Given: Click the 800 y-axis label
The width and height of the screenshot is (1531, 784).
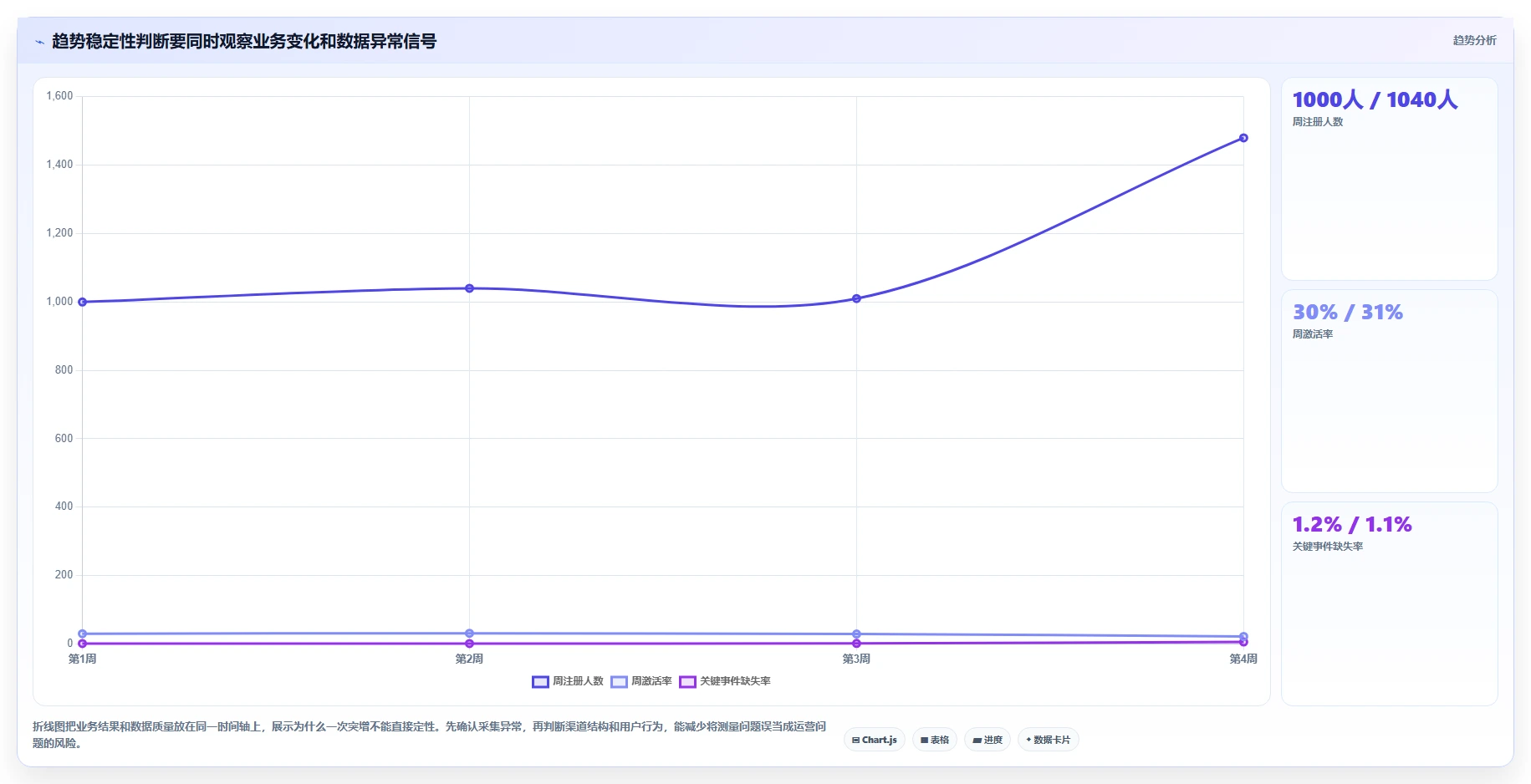Looking at the screenshot, I should tap(64, 370).
